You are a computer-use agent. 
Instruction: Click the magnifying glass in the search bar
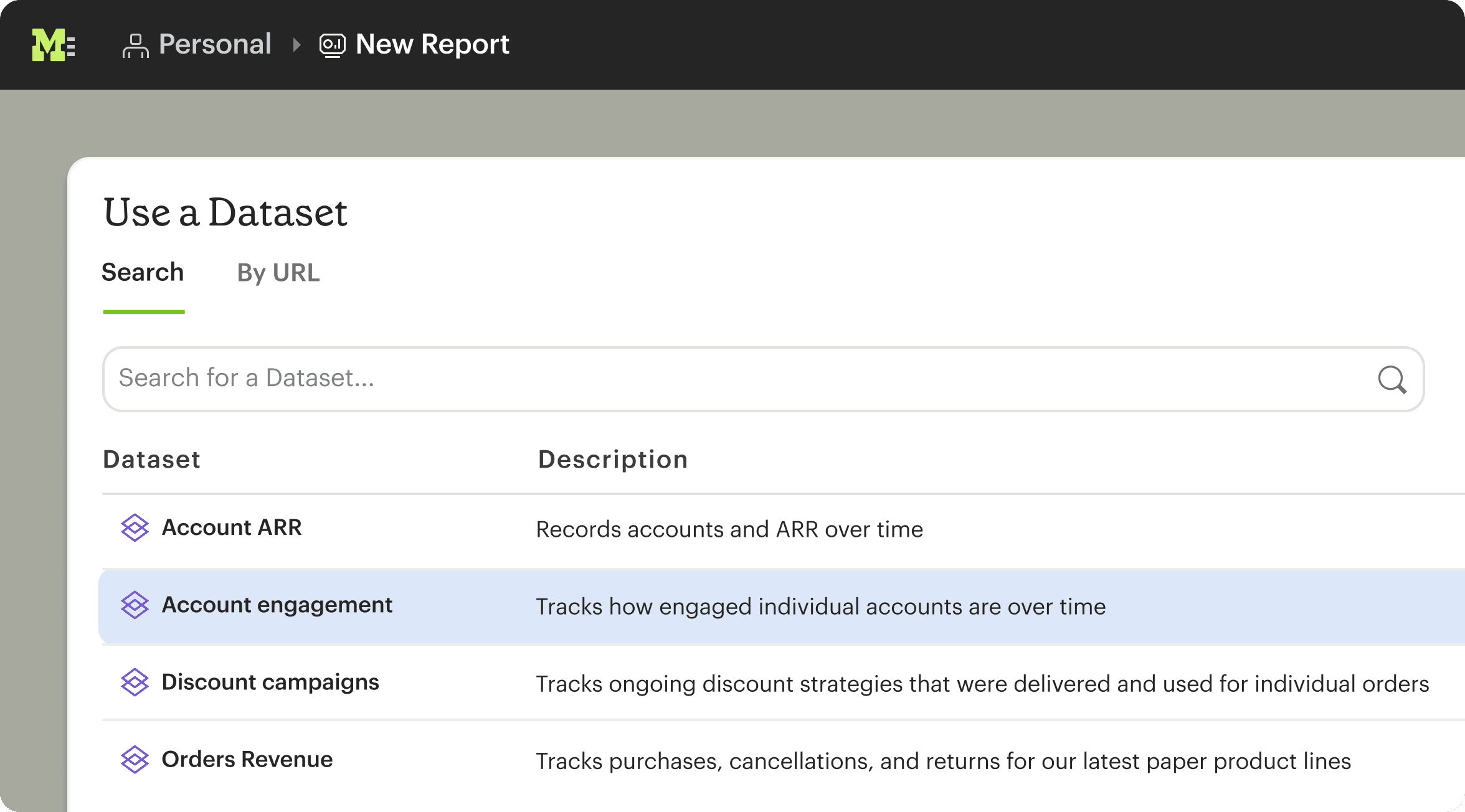pos(1392,380)
